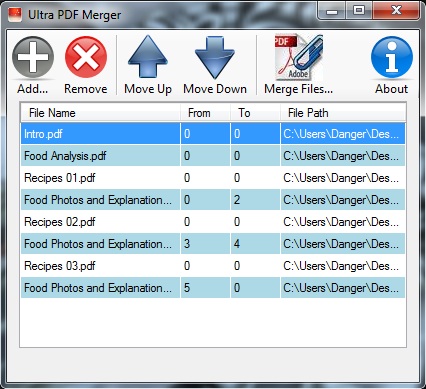Select the Recipes 01.pdf entry

click(x=213, y=178)
